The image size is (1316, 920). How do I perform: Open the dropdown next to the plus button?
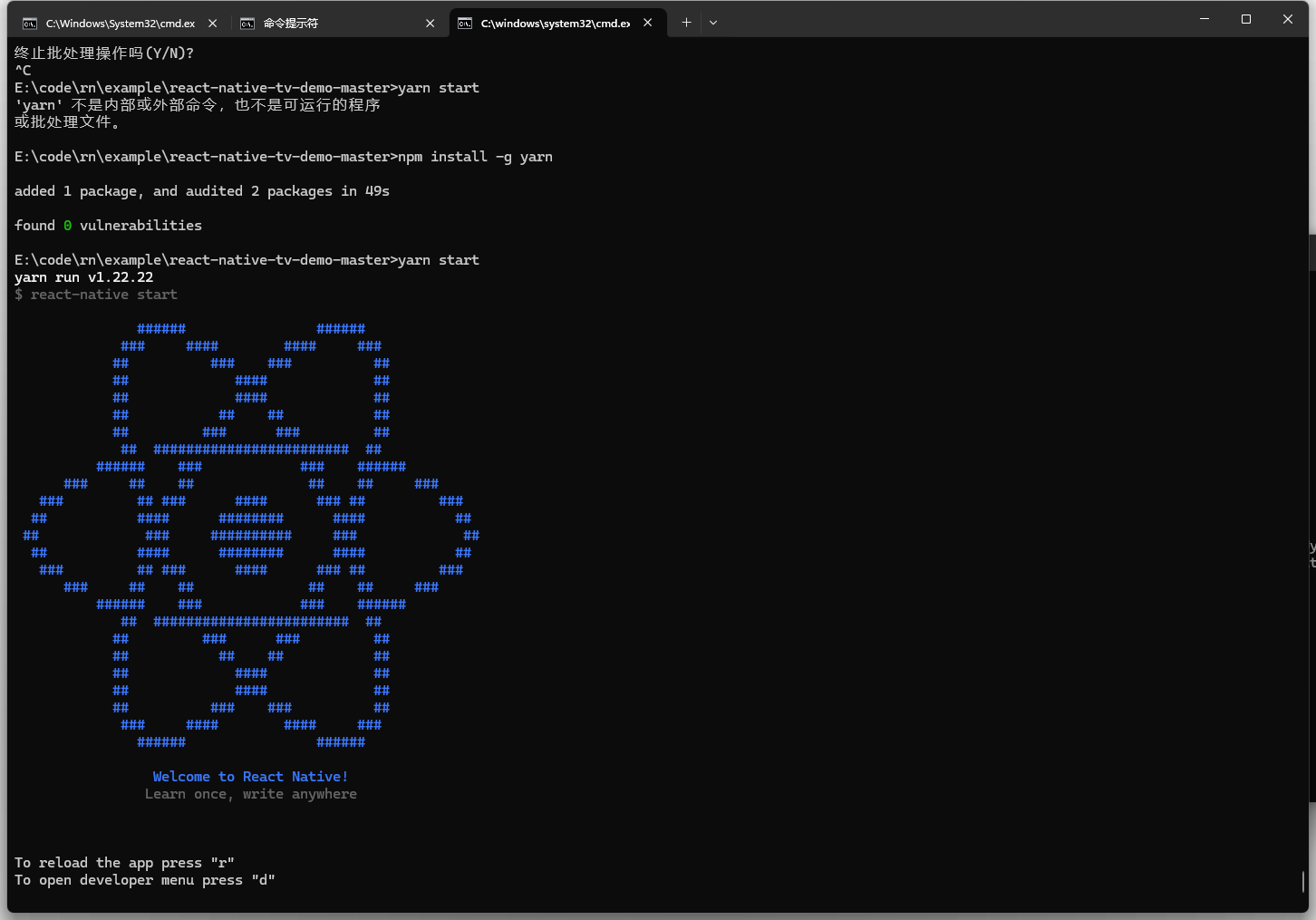click(713, 22)
